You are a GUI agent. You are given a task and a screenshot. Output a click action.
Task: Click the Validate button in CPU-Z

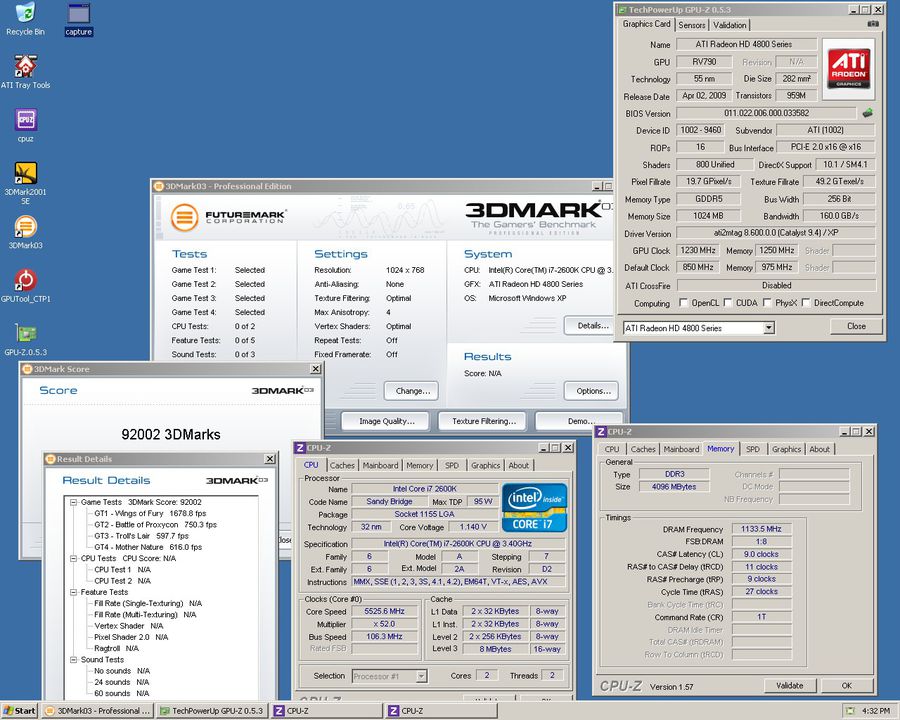pyautogui.click(x=790, y=686)
